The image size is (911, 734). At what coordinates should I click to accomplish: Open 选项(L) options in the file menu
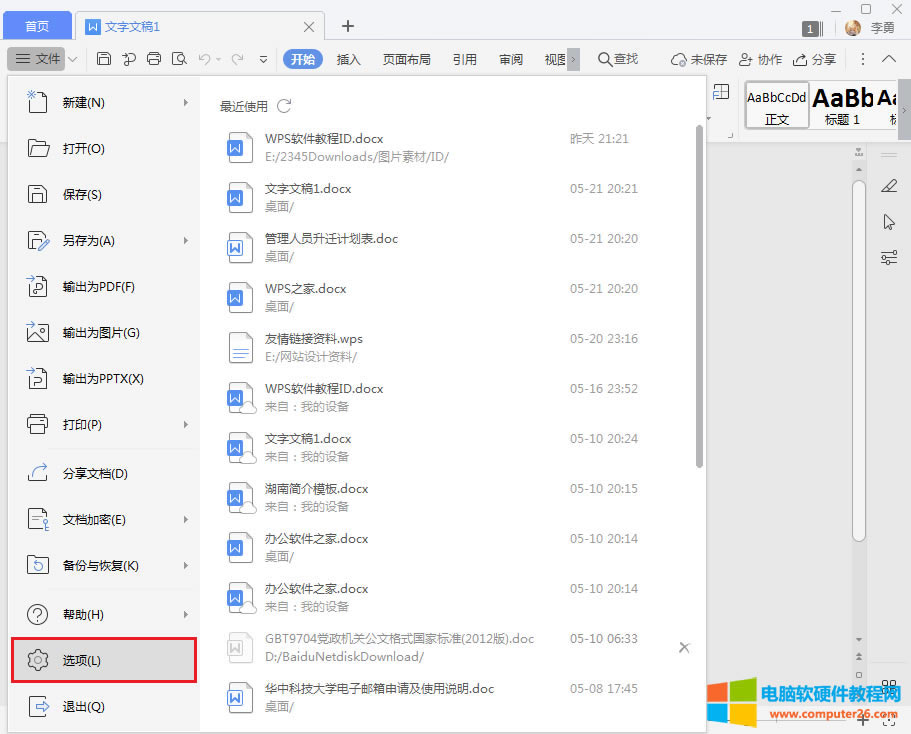click(104, 660)
